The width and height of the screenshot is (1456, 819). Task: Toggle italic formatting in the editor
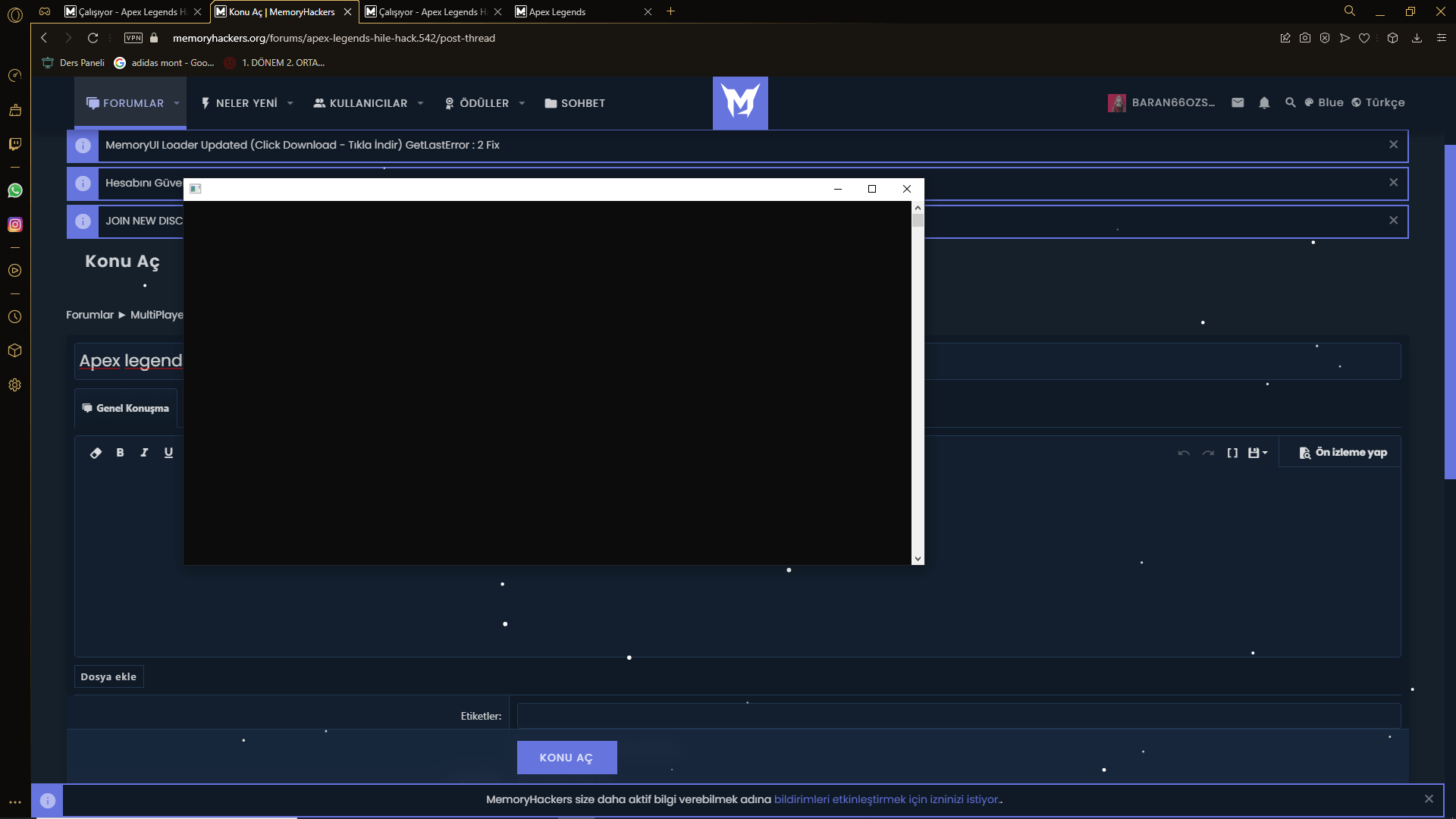click(144, 453)
